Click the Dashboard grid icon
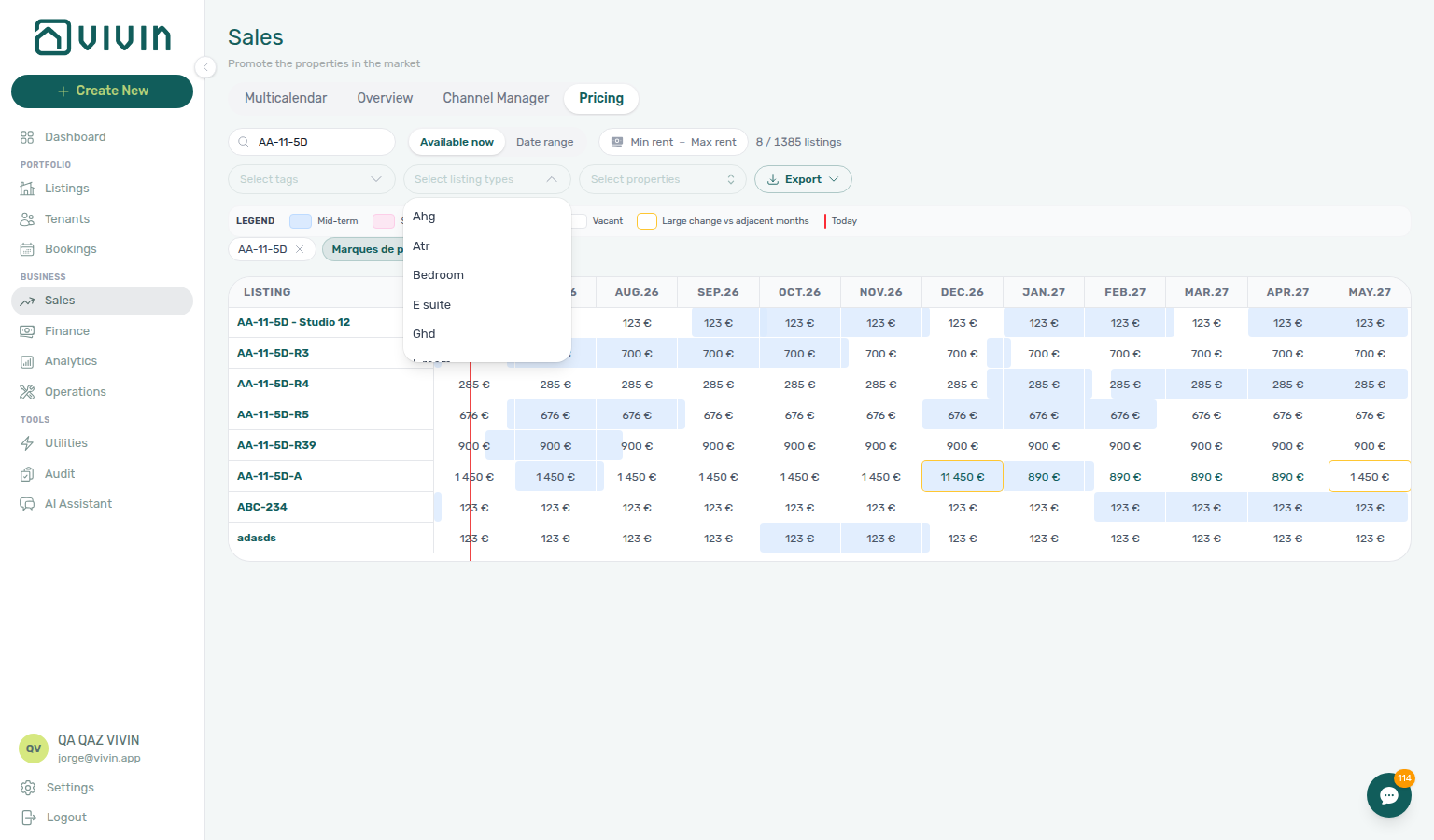 tap(27, 137)
